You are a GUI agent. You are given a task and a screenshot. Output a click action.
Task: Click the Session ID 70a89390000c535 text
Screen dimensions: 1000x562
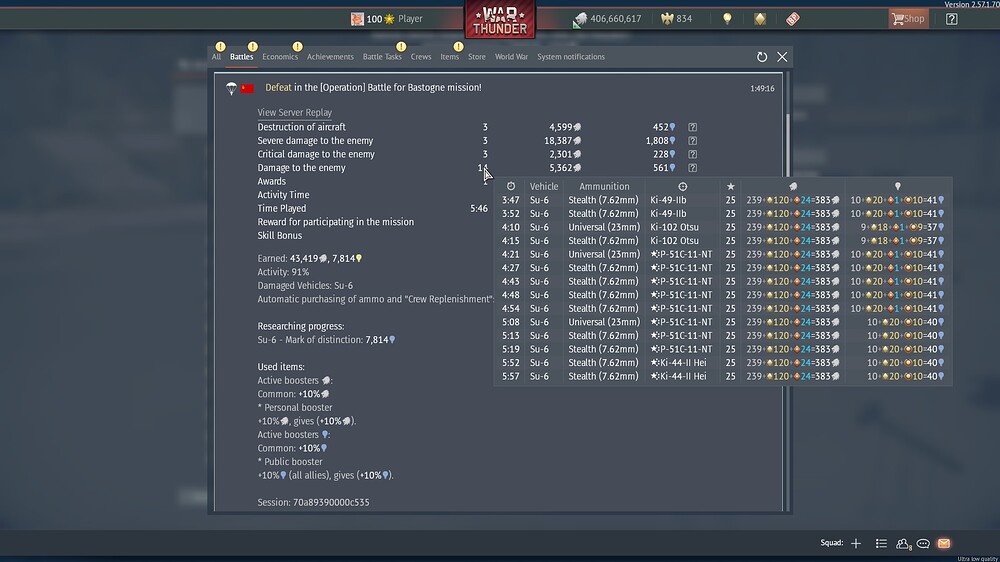pyautogui.click(x=313, y=502)
